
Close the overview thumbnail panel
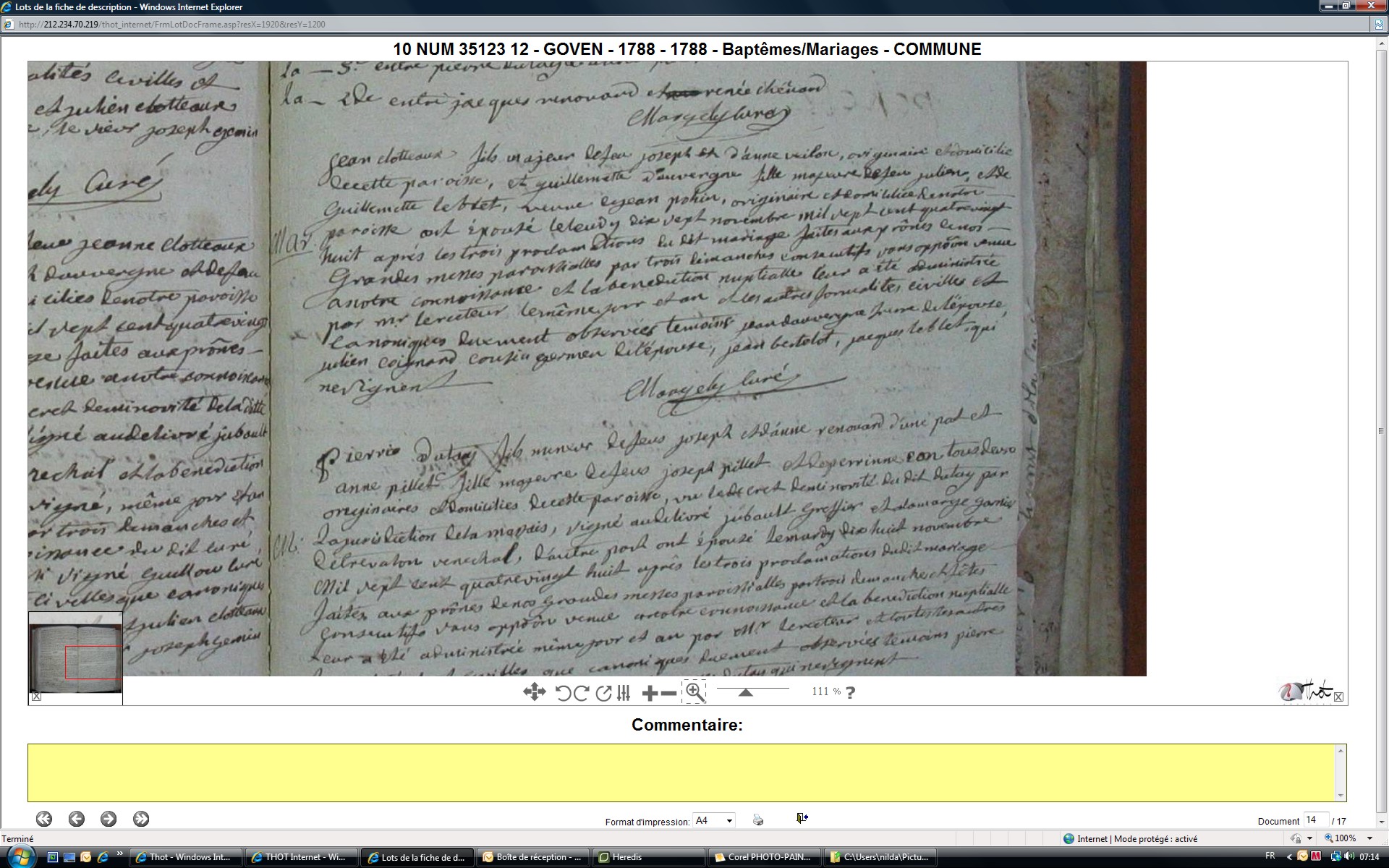click(37, 697)
